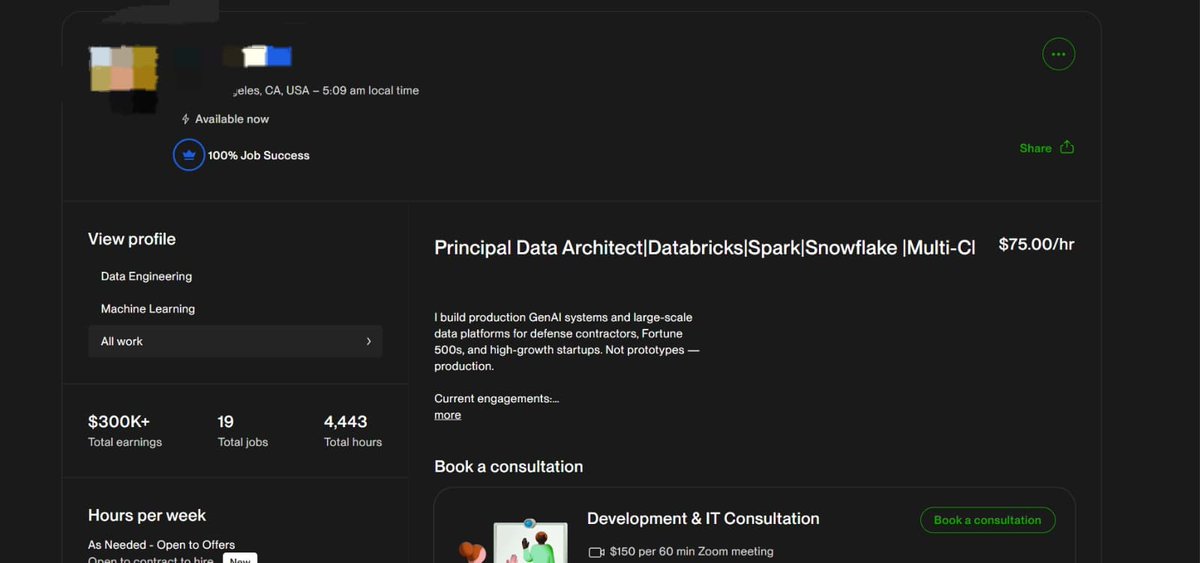Click the $150 per 60 min Zoom meeting text
The image size is (1200, 563).
coord(691,552)
